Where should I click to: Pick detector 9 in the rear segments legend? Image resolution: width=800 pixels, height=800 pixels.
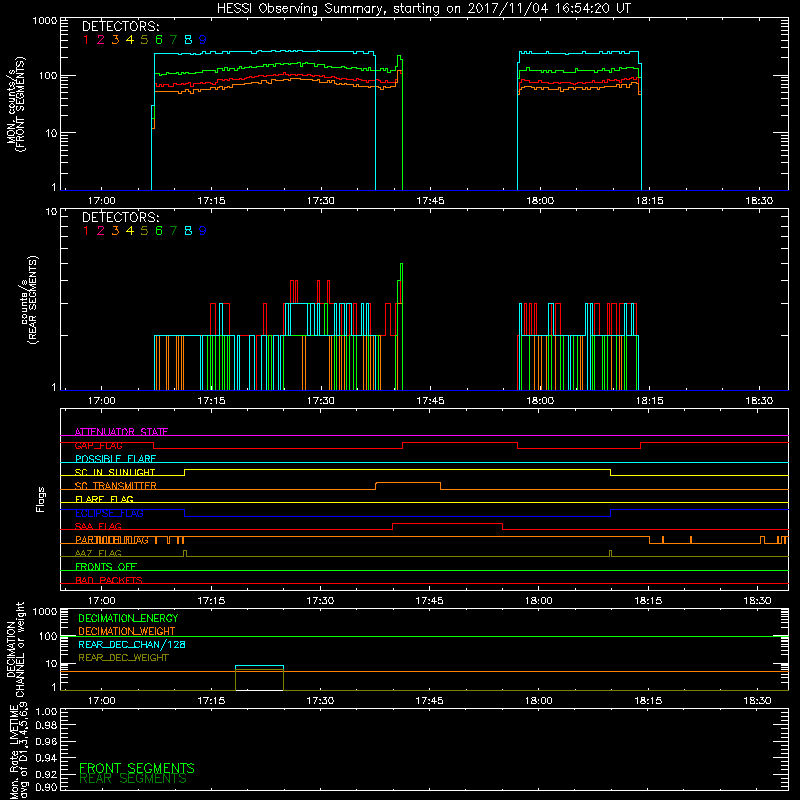[203, 231]
